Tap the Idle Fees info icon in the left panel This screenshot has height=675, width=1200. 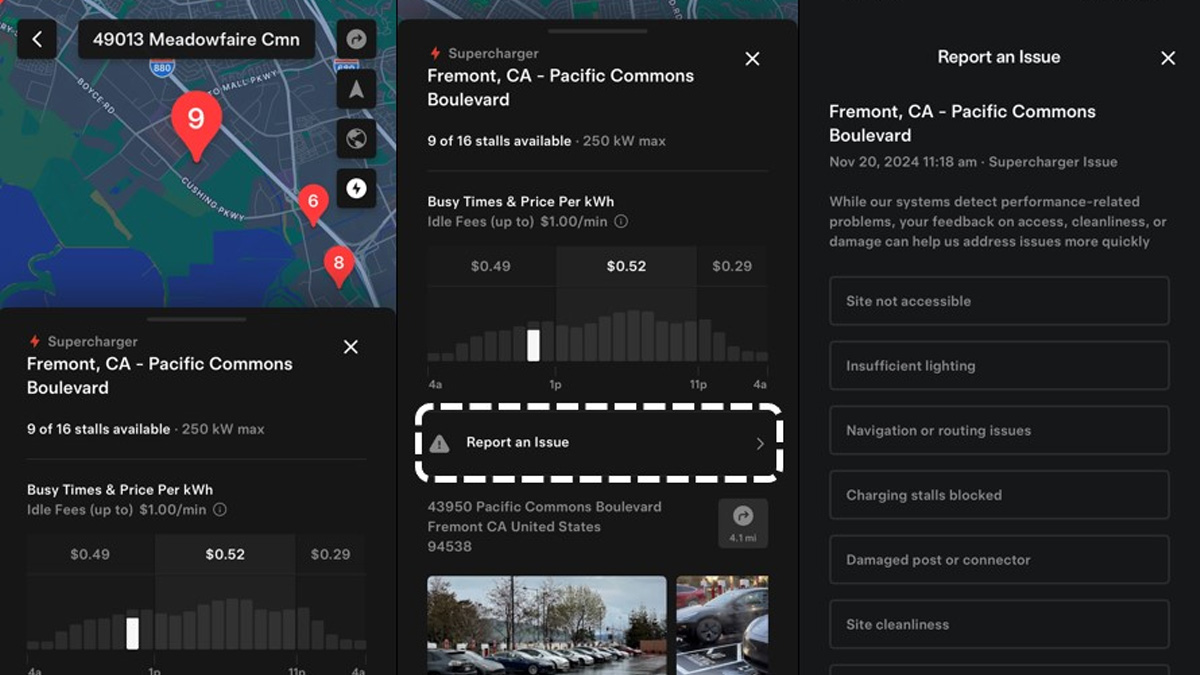point(220,509)
